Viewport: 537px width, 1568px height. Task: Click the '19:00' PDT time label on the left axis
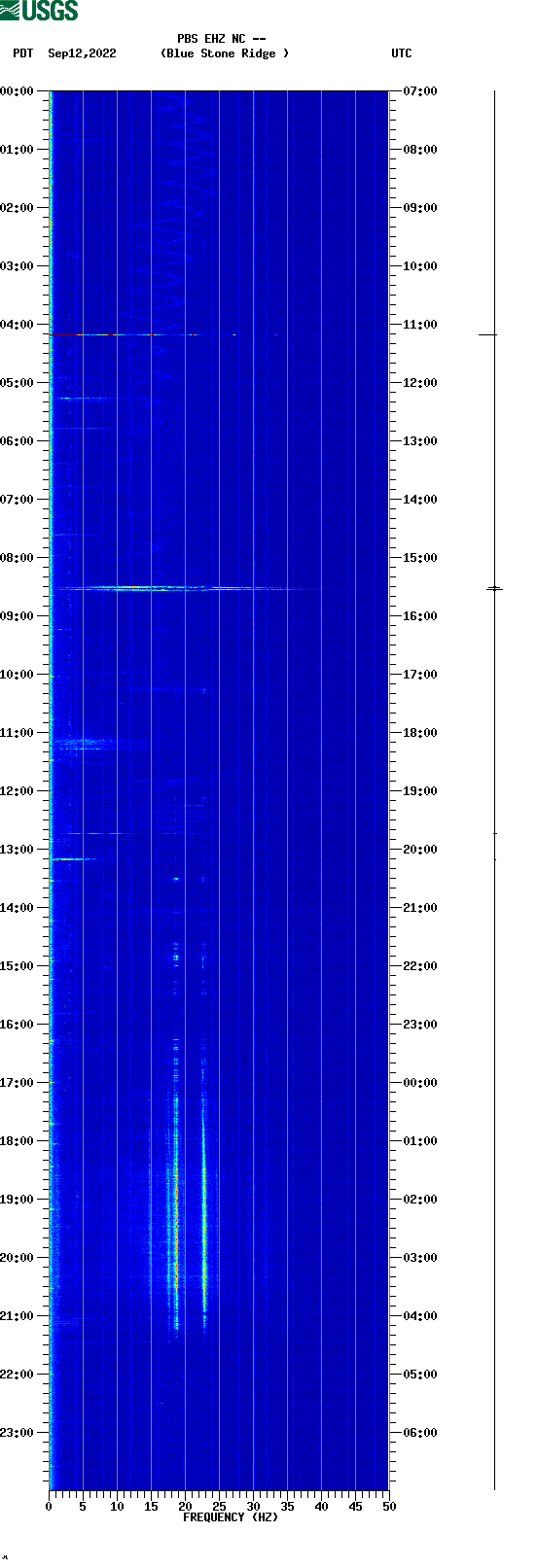click(x=18, y=1200)
